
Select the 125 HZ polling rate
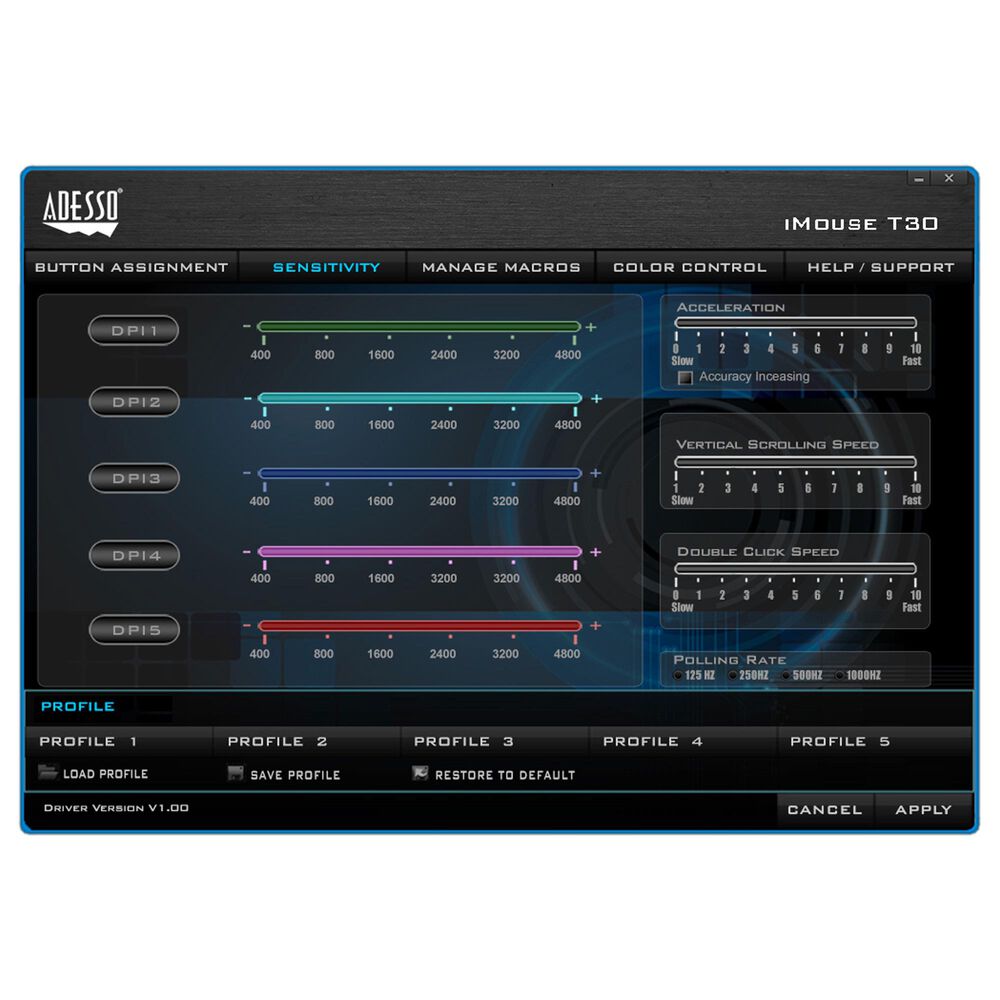click(678, 675)
